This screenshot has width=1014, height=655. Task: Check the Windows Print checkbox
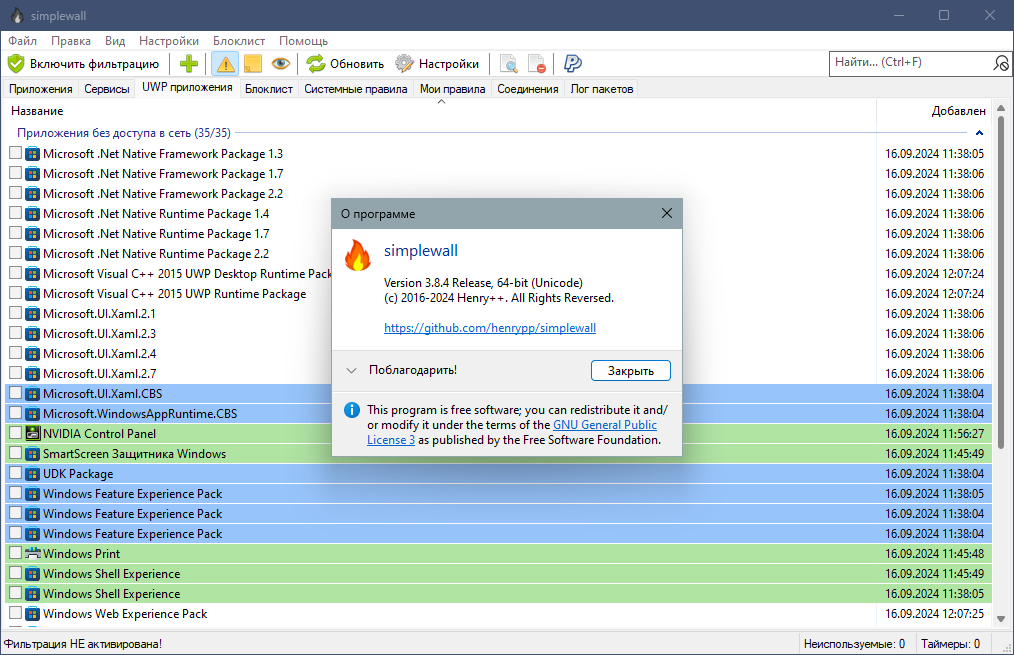pyautogui.click(x=16, y=553)
